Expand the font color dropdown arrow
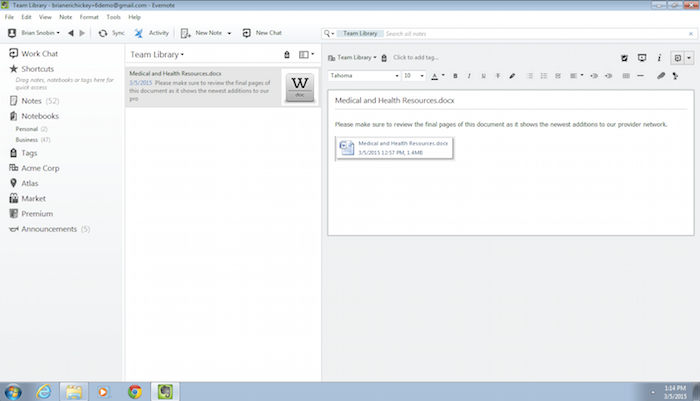 coord(443,76)
